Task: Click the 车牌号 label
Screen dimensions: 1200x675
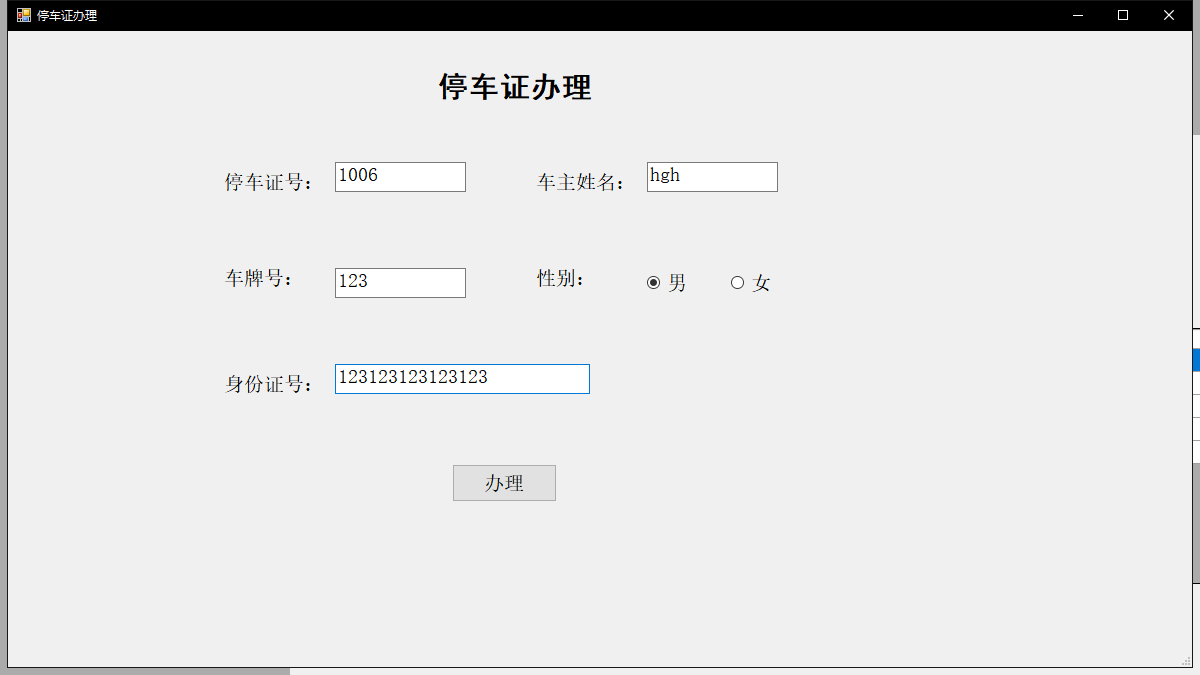Action: (260, 278)
